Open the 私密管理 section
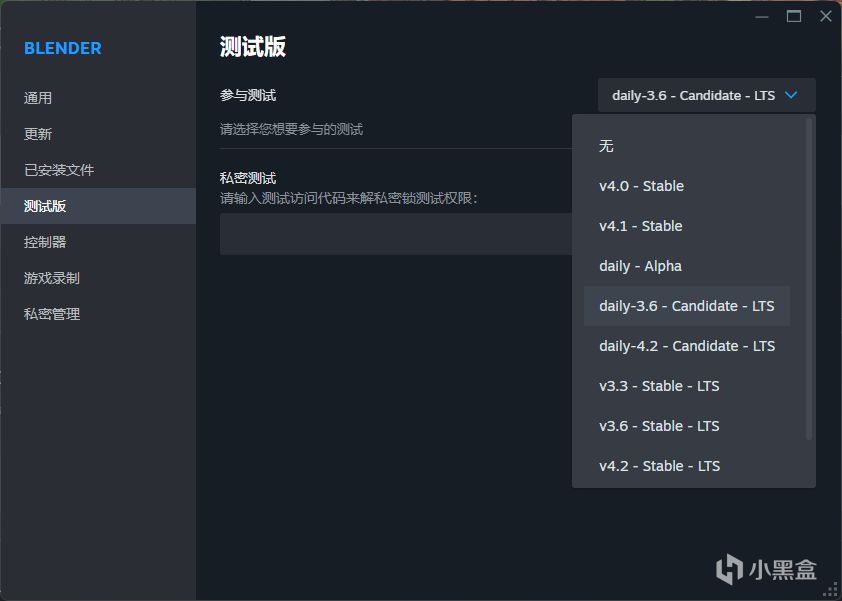 [52, 314]
